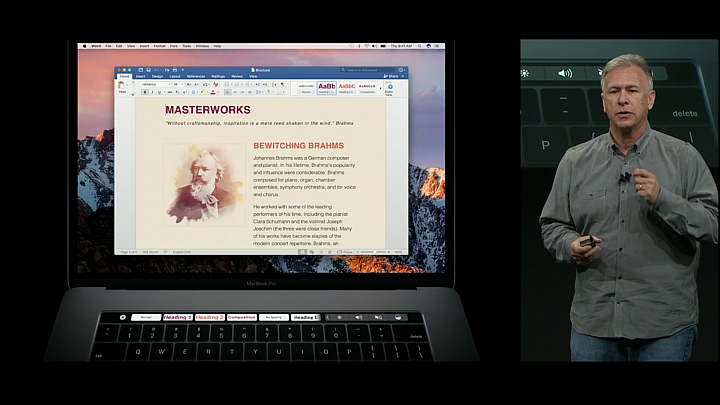Click the Undo arrow in quick access toolbar
Screen dimensions: 720x405
point(155,70)
